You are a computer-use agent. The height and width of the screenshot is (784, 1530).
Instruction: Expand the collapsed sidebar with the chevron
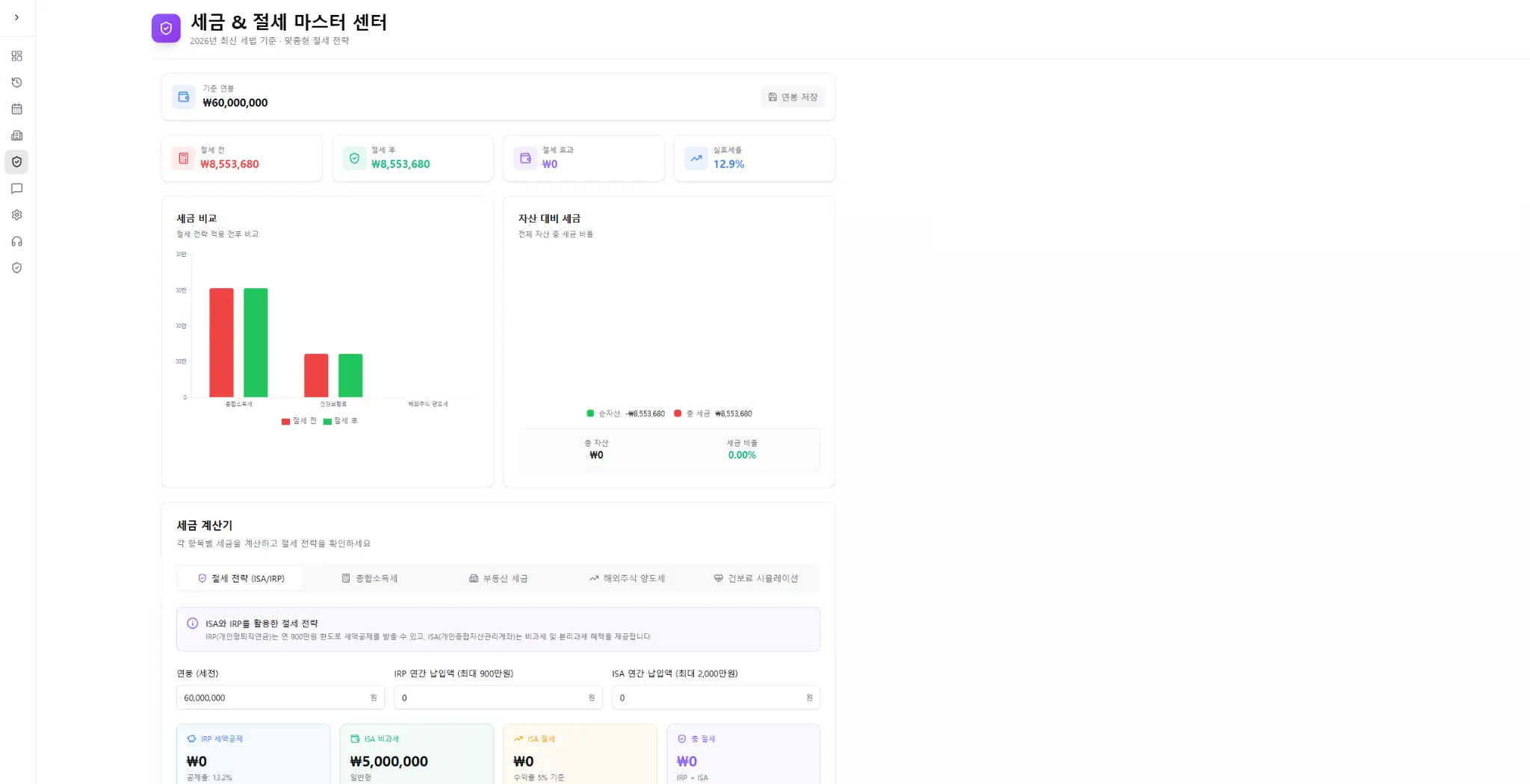[16, 17]
